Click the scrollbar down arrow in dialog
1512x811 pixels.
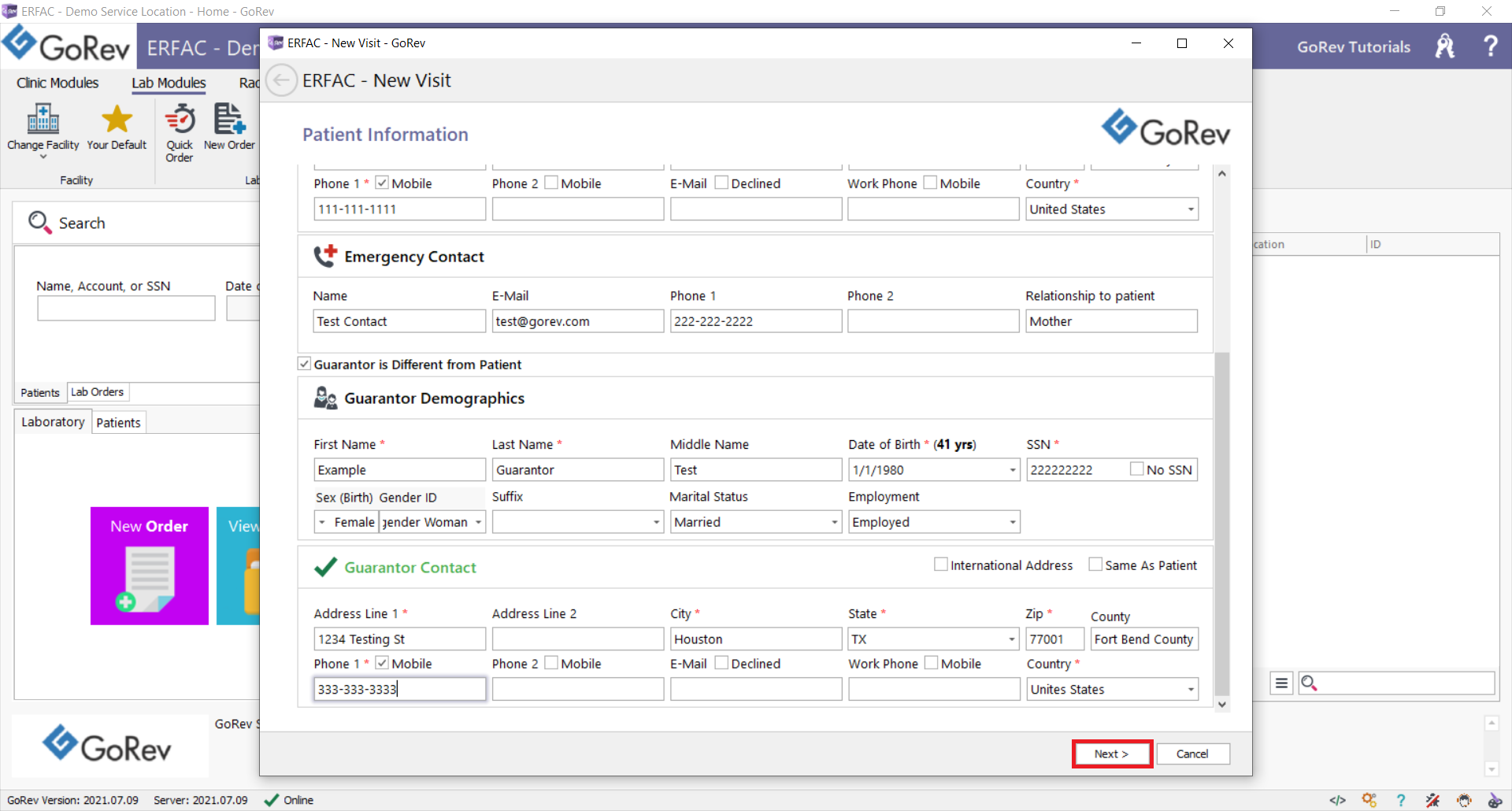point(1221,704)
